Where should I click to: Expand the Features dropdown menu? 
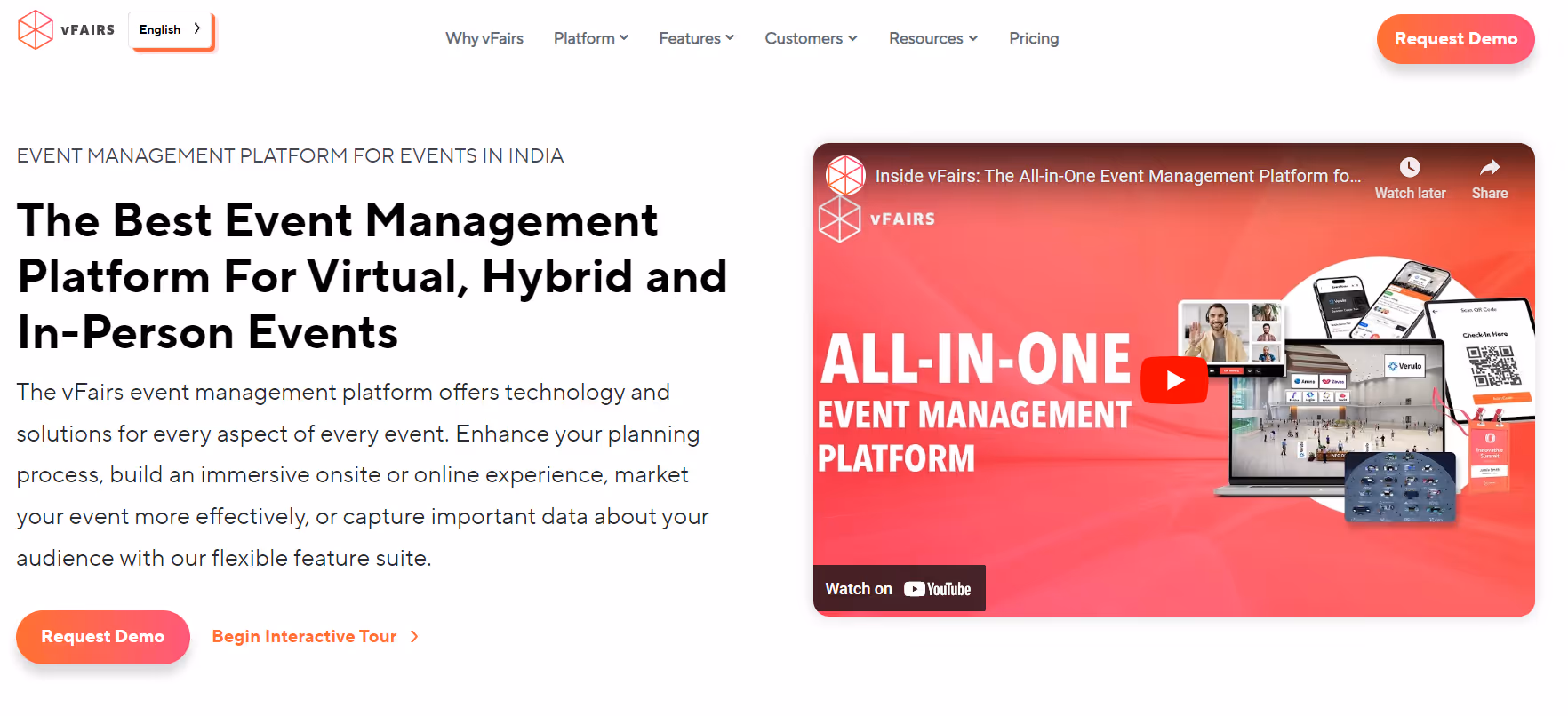pos(697,38)
